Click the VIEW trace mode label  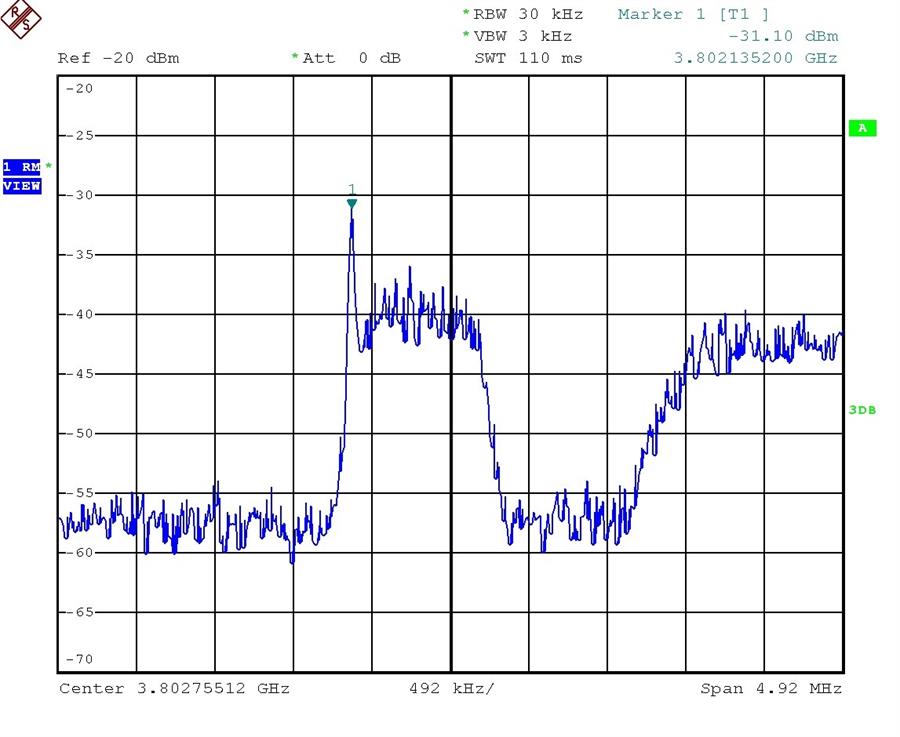(21, 186)
